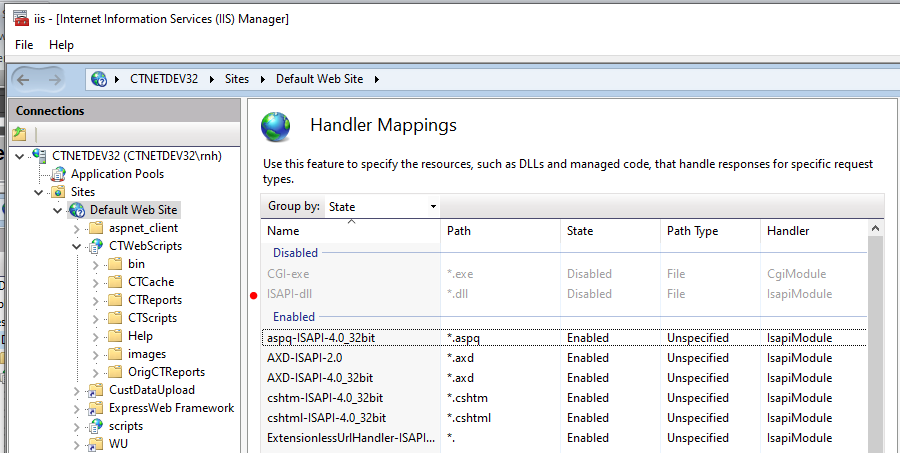Select the aspnet_client folder
This screenshot has height=453, width=900.
143,228
